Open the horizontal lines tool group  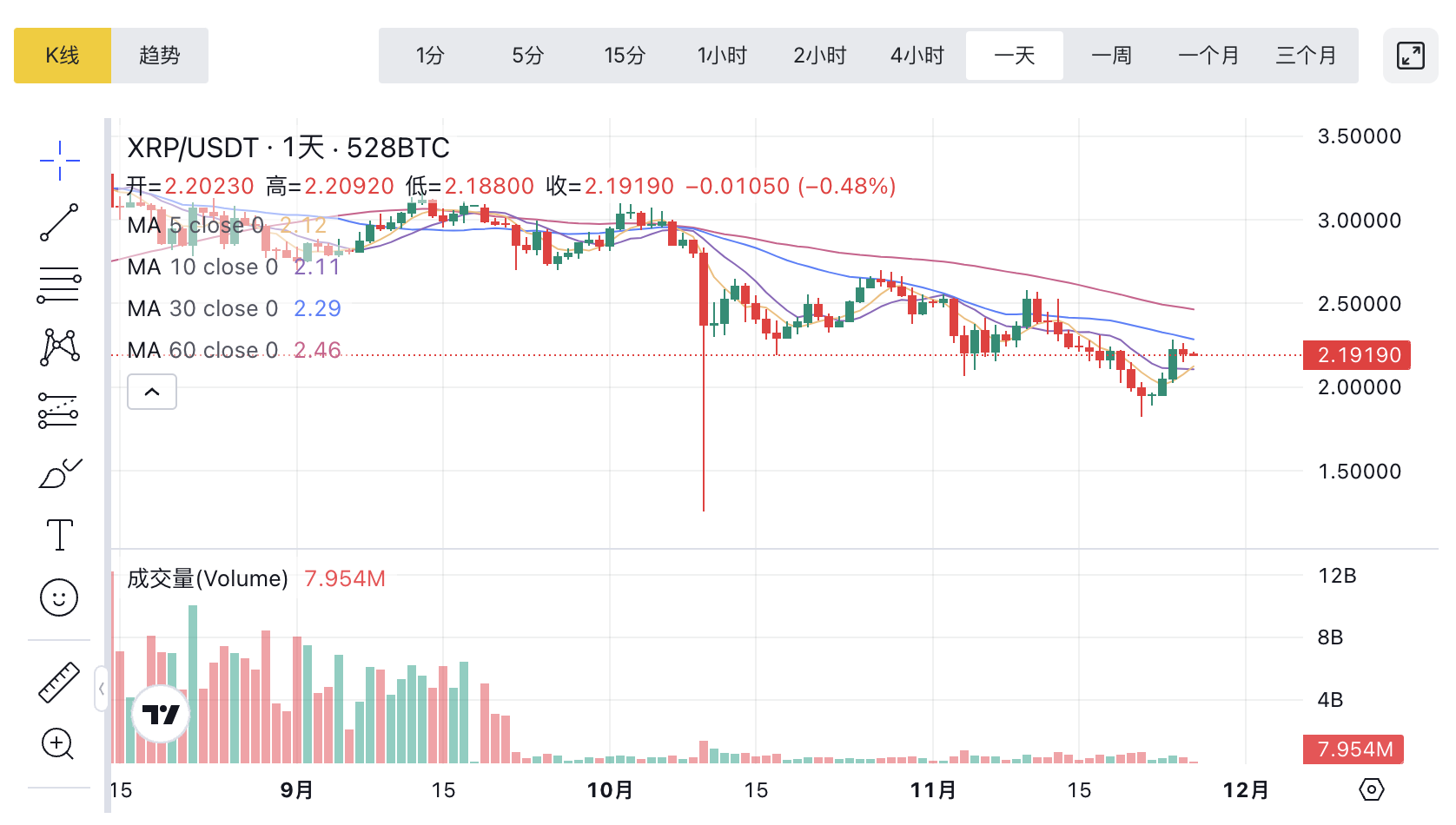59,285
